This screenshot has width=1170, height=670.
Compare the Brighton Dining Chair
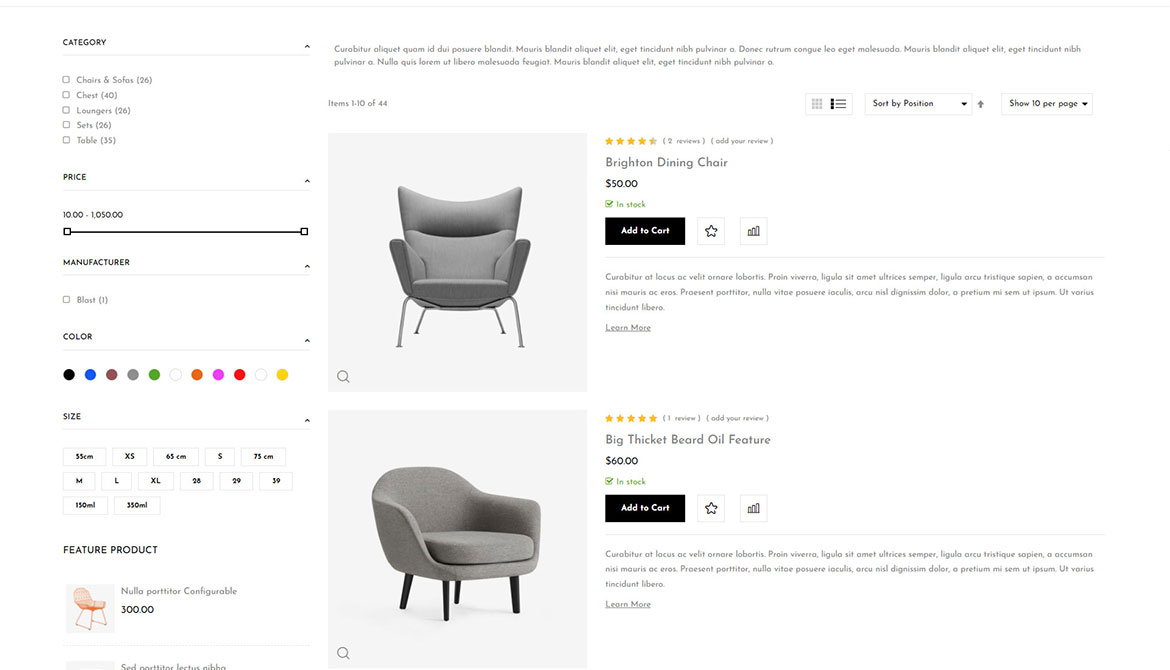coord(753,231)
